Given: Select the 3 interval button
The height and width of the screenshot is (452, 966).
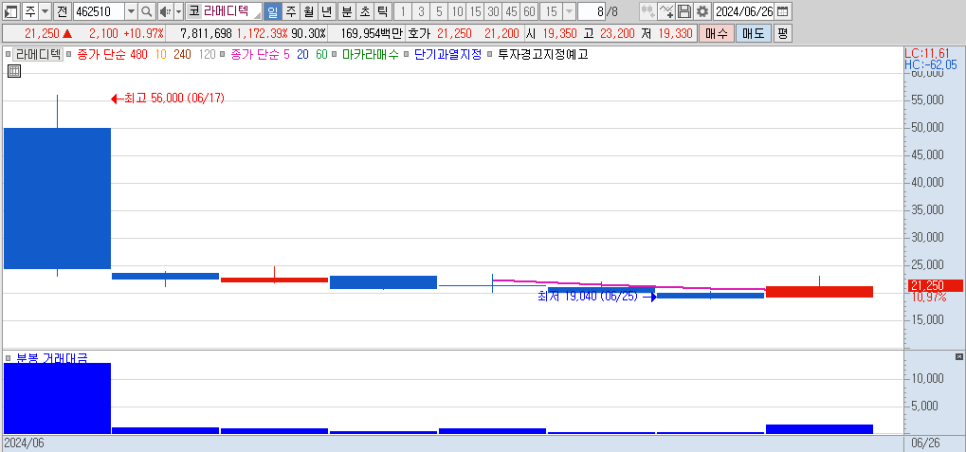Looking at the screenshot, I should click(x=421, y=12).
